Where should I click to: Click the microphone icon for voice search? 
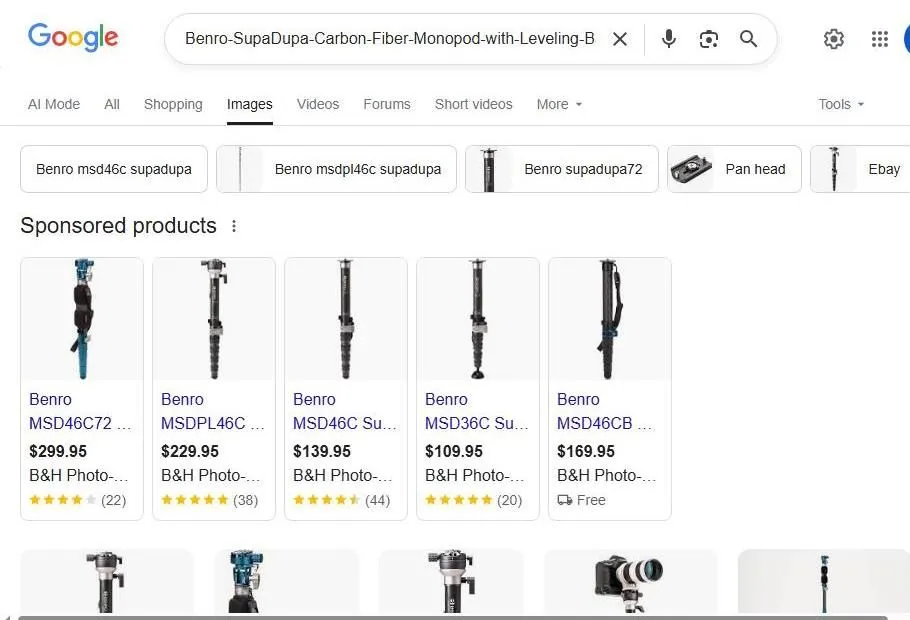click(x=668, y=39)
